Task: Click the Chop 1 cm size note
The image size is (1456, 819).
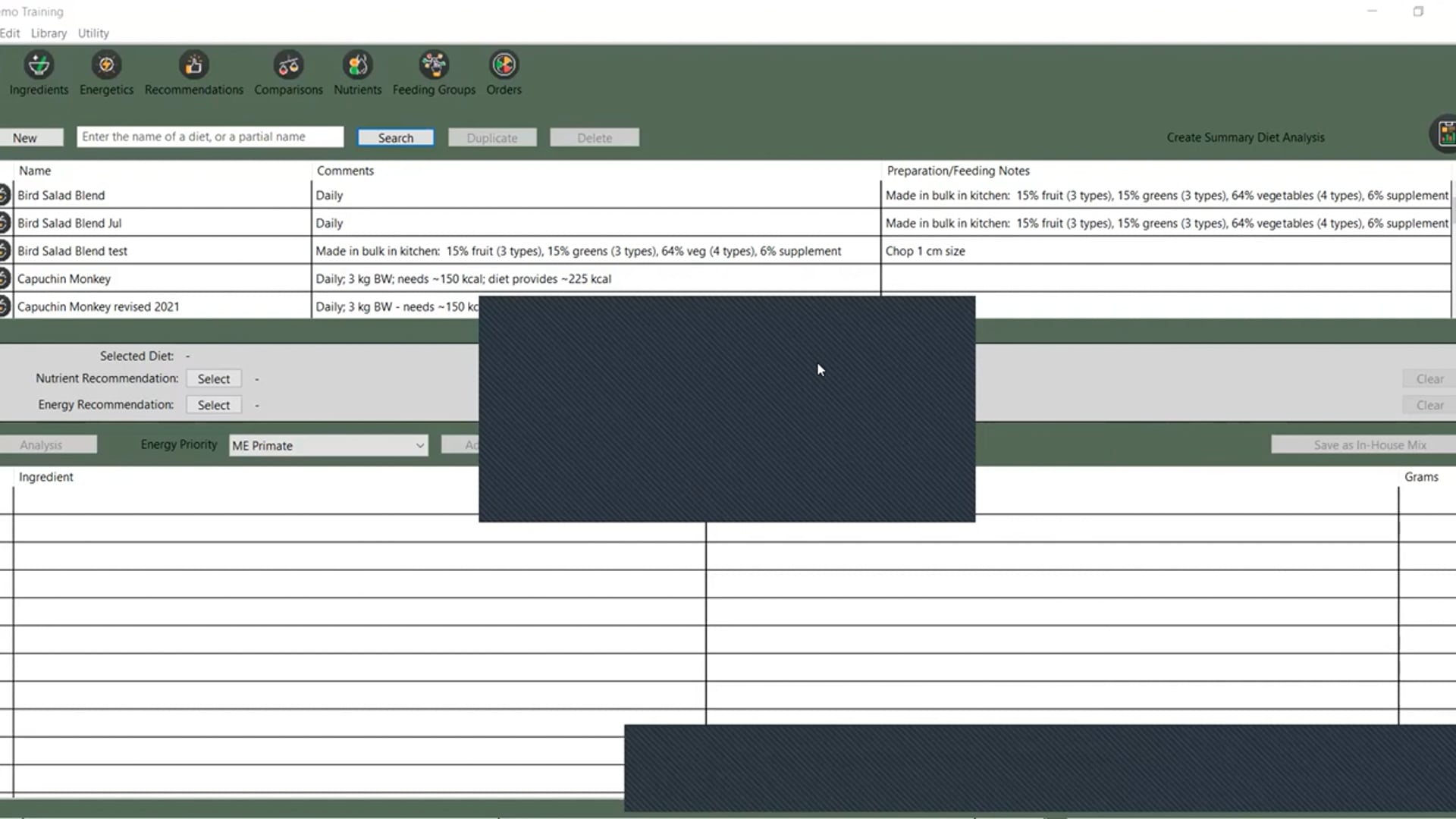Action: pyautogui.click(x=925, y=250)
